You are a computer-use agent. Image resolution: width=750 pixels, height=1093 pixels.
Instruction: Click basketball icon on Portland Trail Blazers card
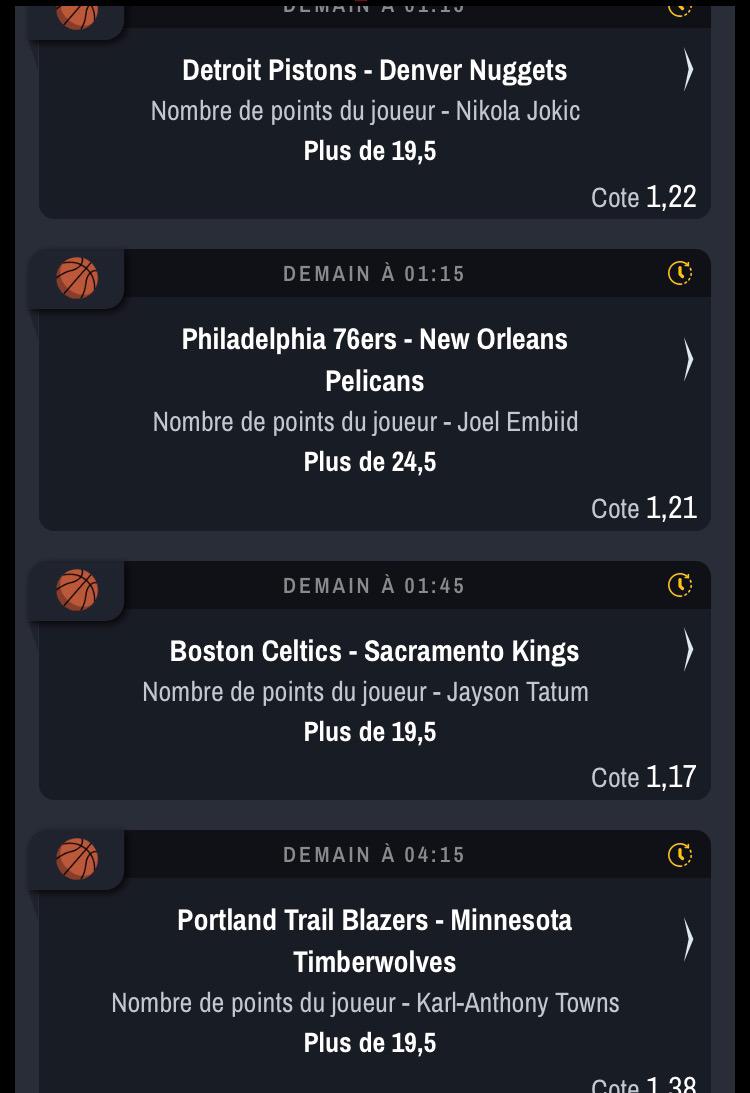point(77,859)
